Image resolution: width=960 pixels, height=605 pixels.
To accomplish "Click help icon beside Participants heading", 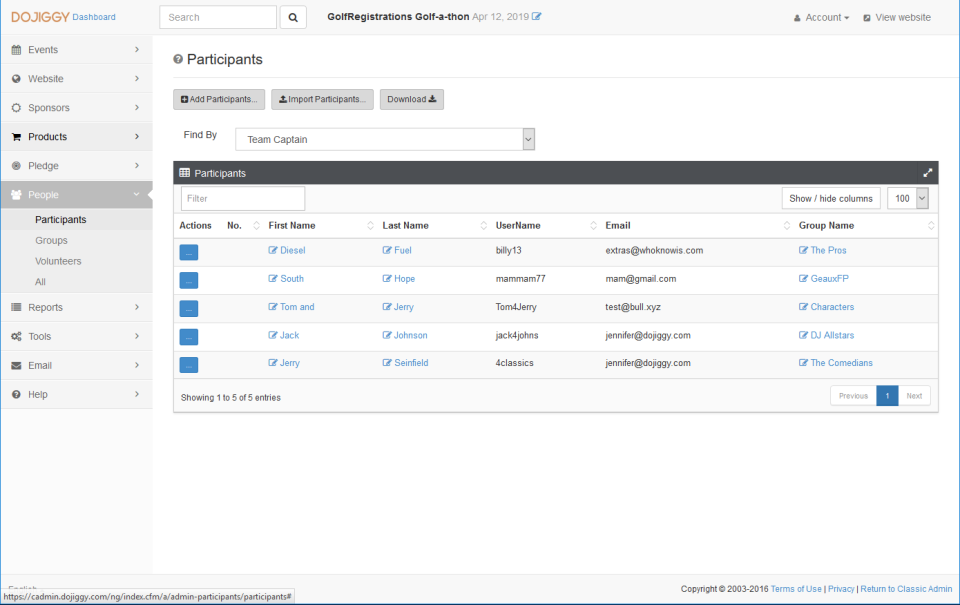I will tap(178, 59).
